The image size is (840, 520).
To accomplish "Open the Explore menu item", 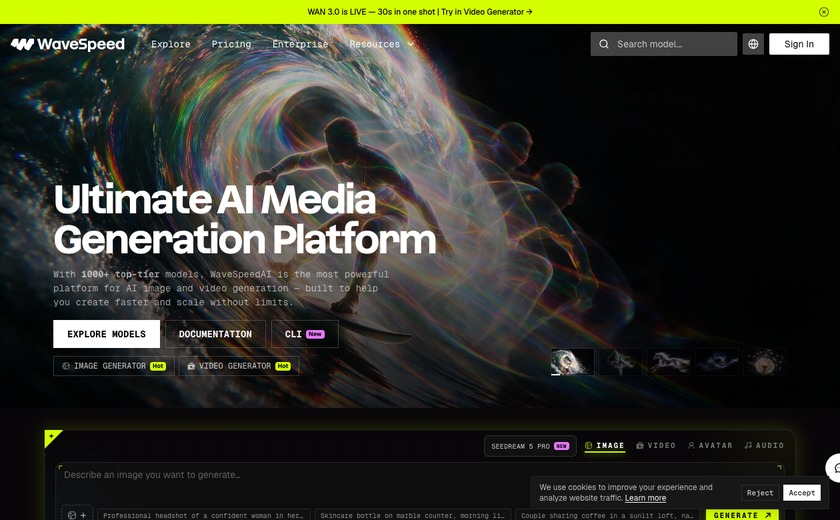I will (170, 44).
